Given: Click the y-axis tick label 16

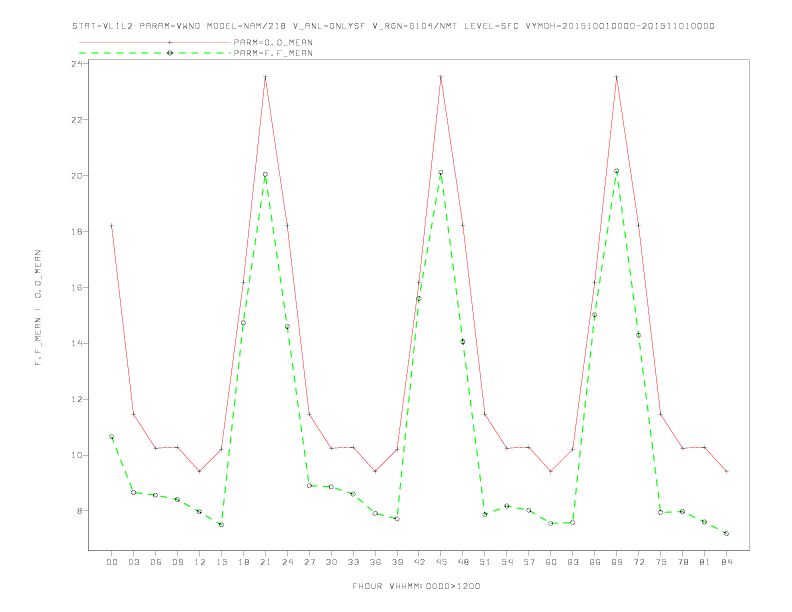Looking at the screenshot, I should tap(77, 287).
